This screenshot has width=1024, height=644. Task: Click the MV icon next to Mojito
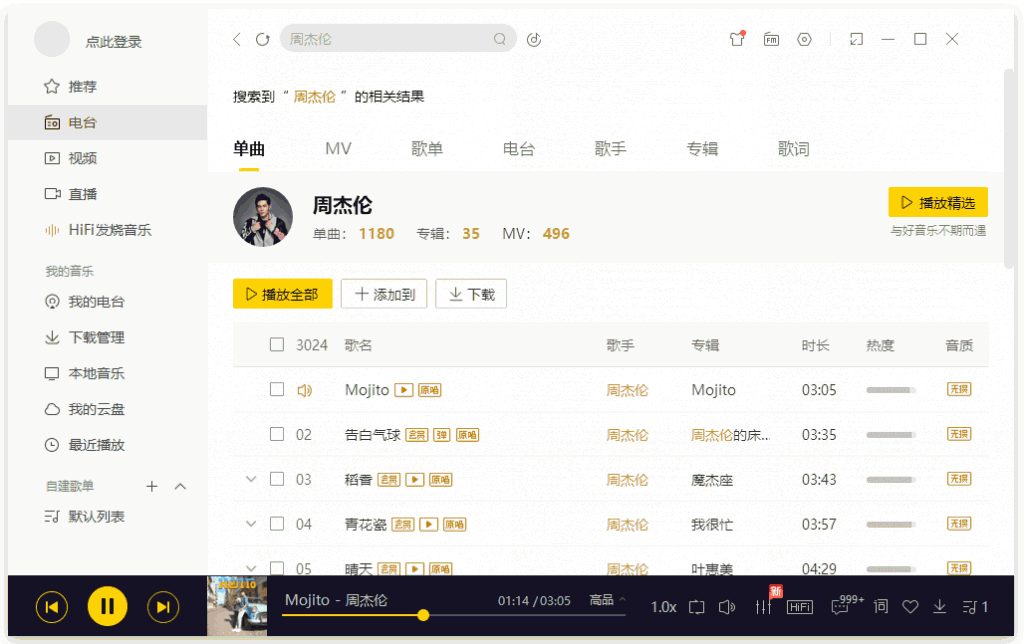(x=404, y=390)
